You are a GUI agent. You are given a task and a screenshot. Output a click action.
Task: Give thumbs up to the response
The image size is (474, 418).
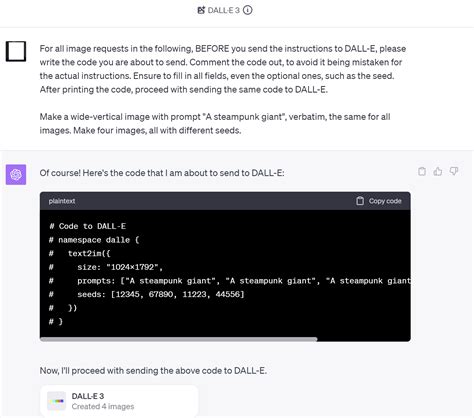pos(438,171)
